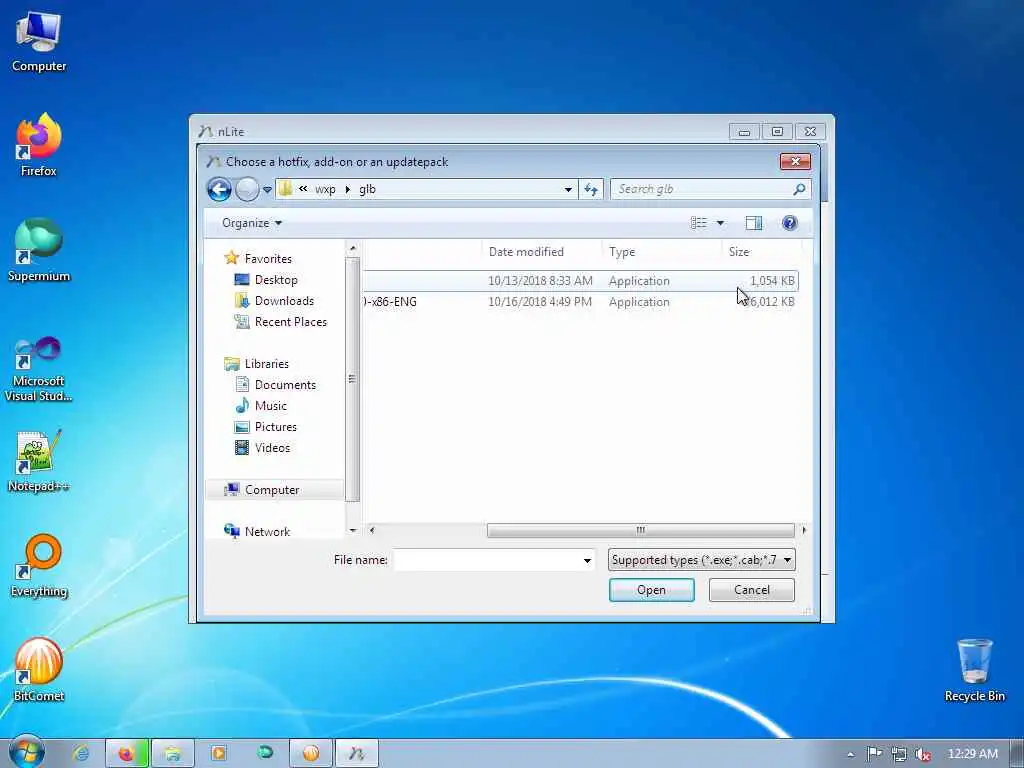Open the Supported types filter dropdown

click(701, 560)
